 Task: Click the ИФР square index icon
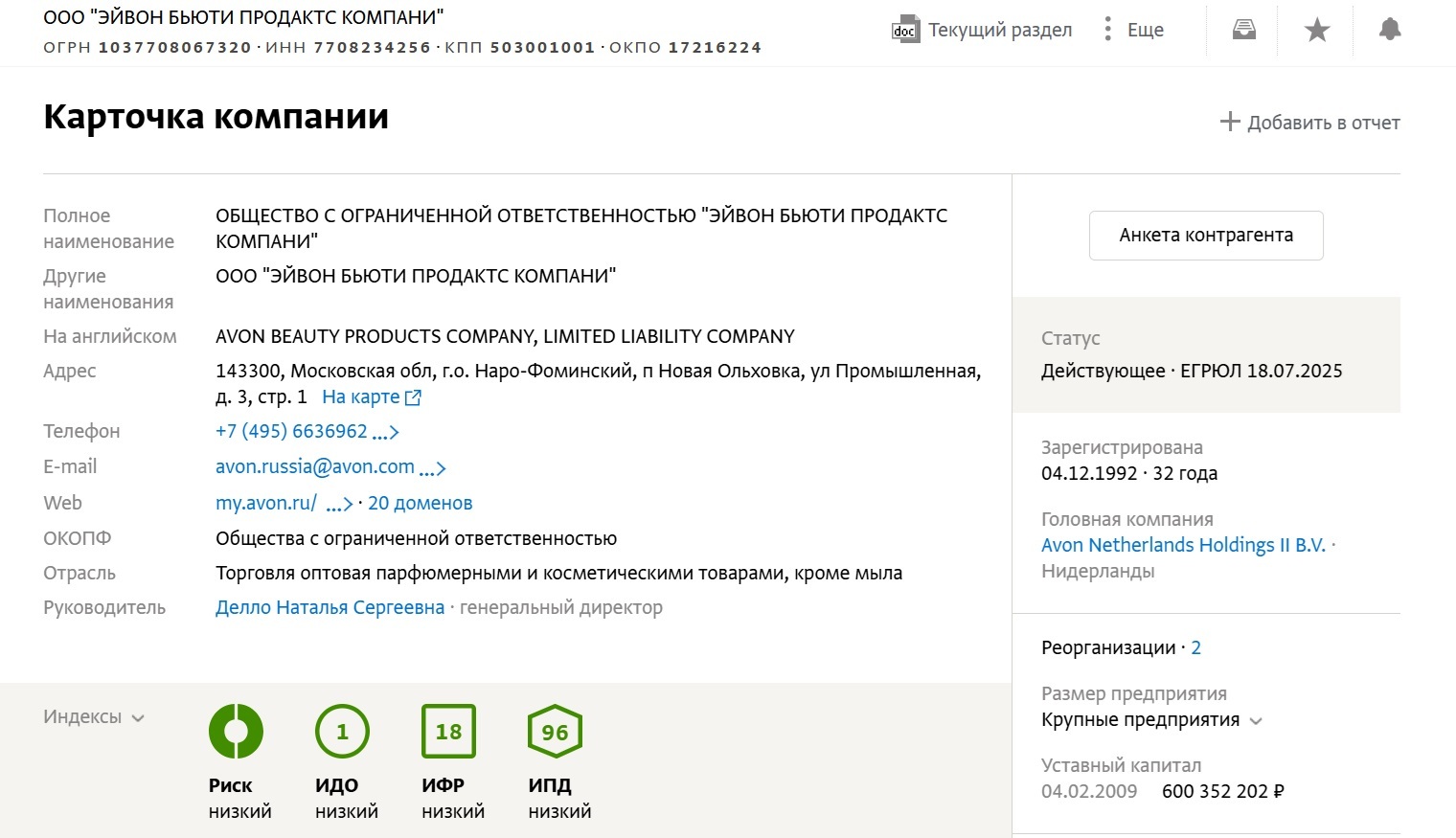pyautogui.click(x=448, y=732)
